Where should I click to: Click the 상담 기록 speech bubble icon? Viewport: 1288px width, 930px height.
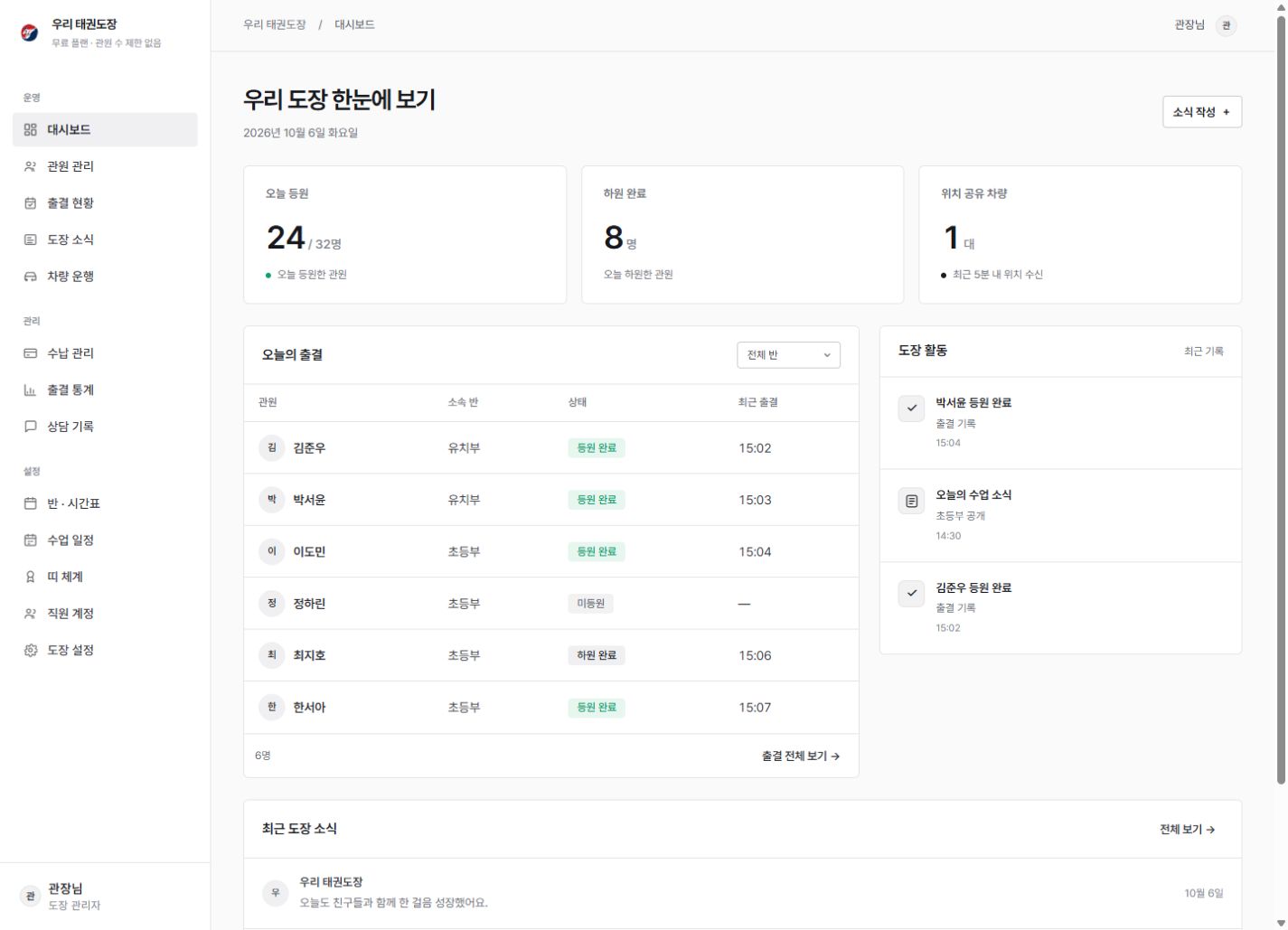point(31,427)
